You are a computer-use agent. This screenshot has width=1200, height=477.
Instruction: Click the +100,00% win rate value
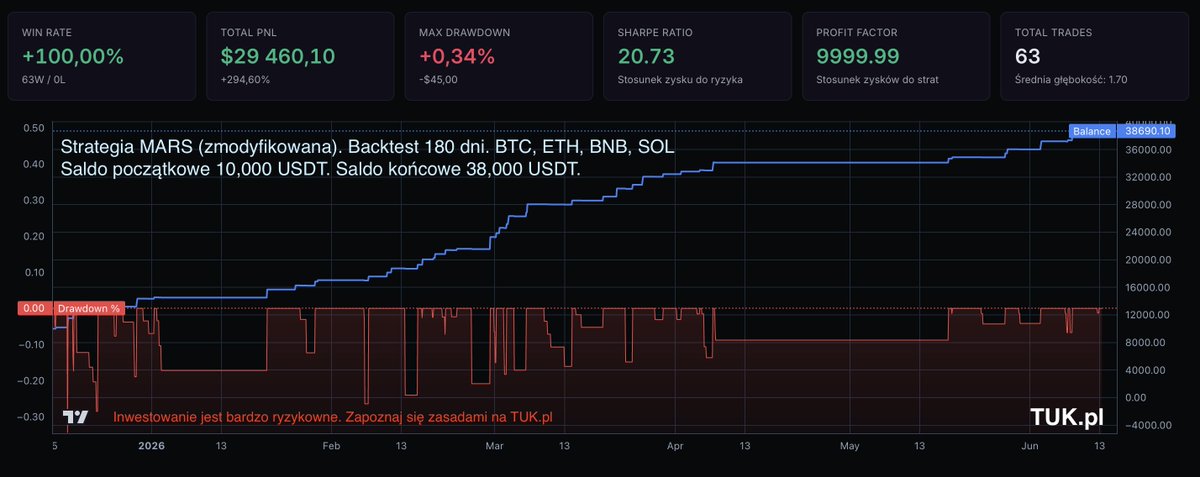(73, 56)
